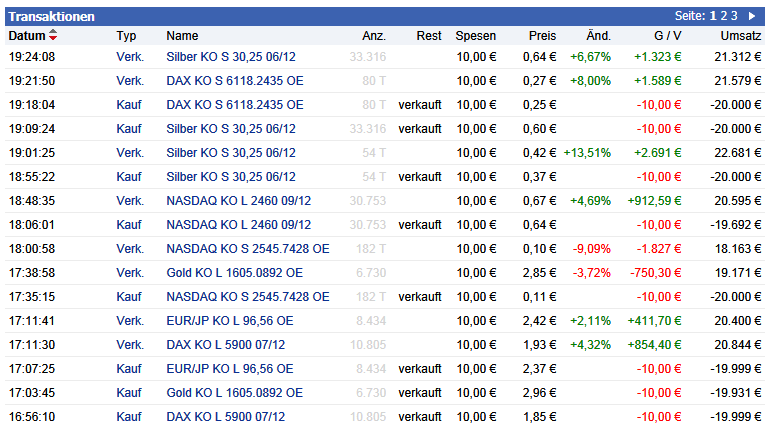
Task: Open Silber KO S 30,25 at 19:24:08
Action: coord(231,57)
